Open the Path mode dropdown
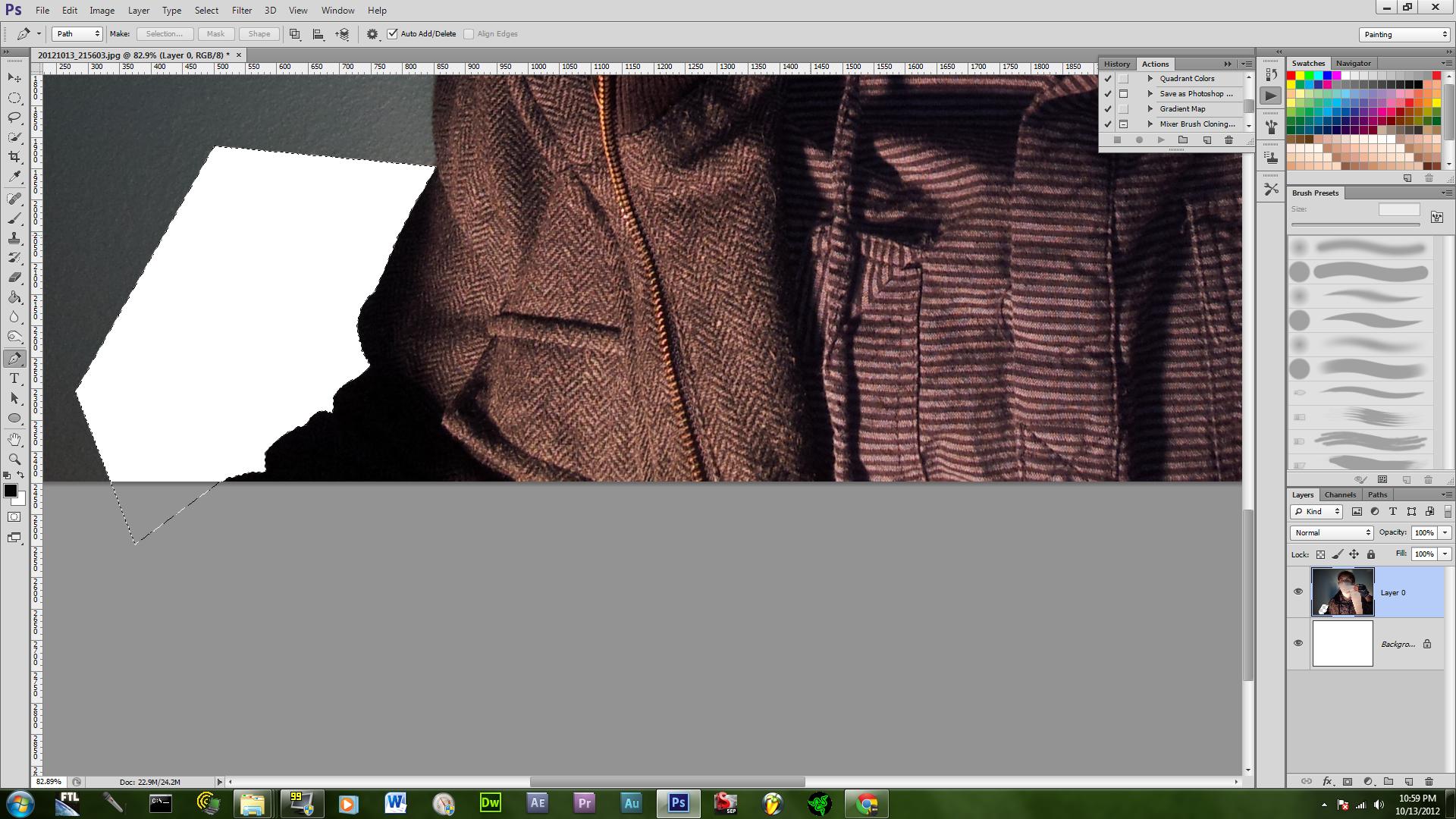The width and height of the screenshot is (1456, 819). [x=77, y=34]
